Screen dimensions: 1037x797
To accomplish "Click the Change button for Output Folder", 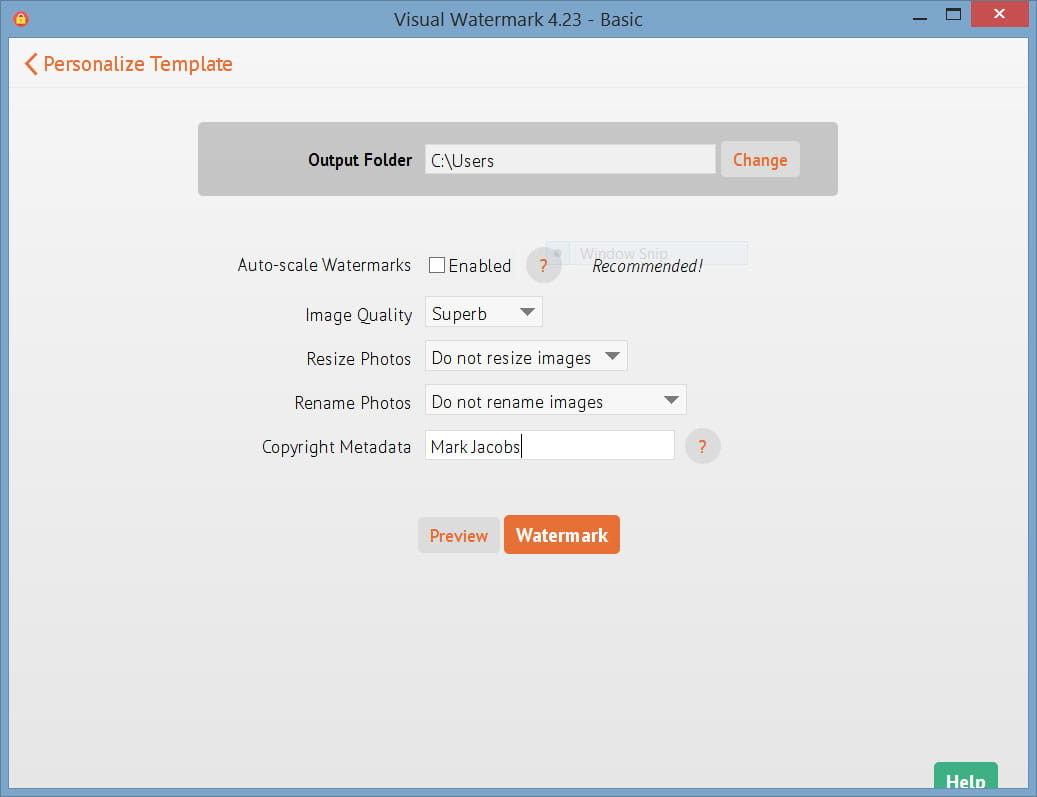I will [x=760, y=159].
